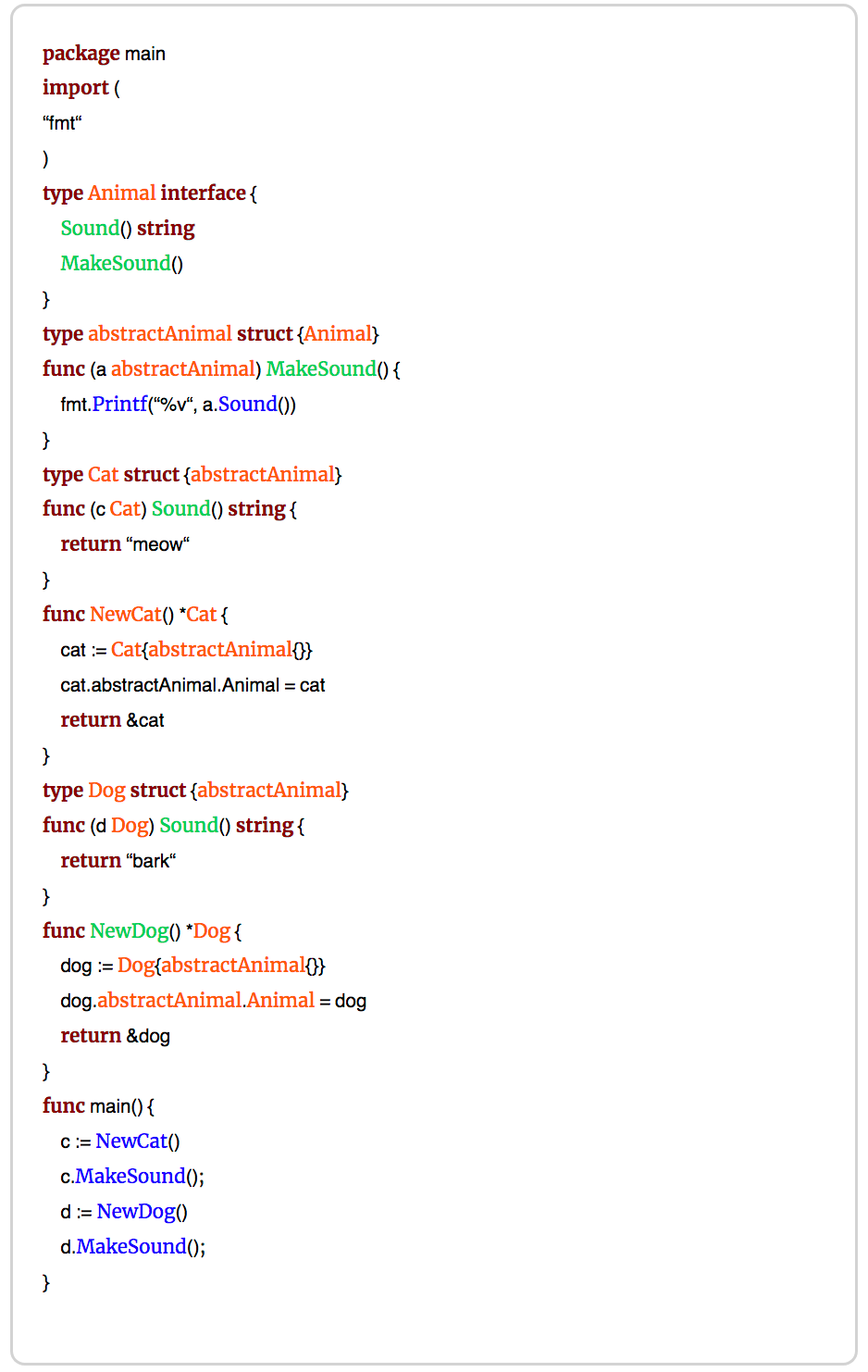Click the 'return &dog' line
Screen dimensions: 868x1372
click(x=116, y=1036)
